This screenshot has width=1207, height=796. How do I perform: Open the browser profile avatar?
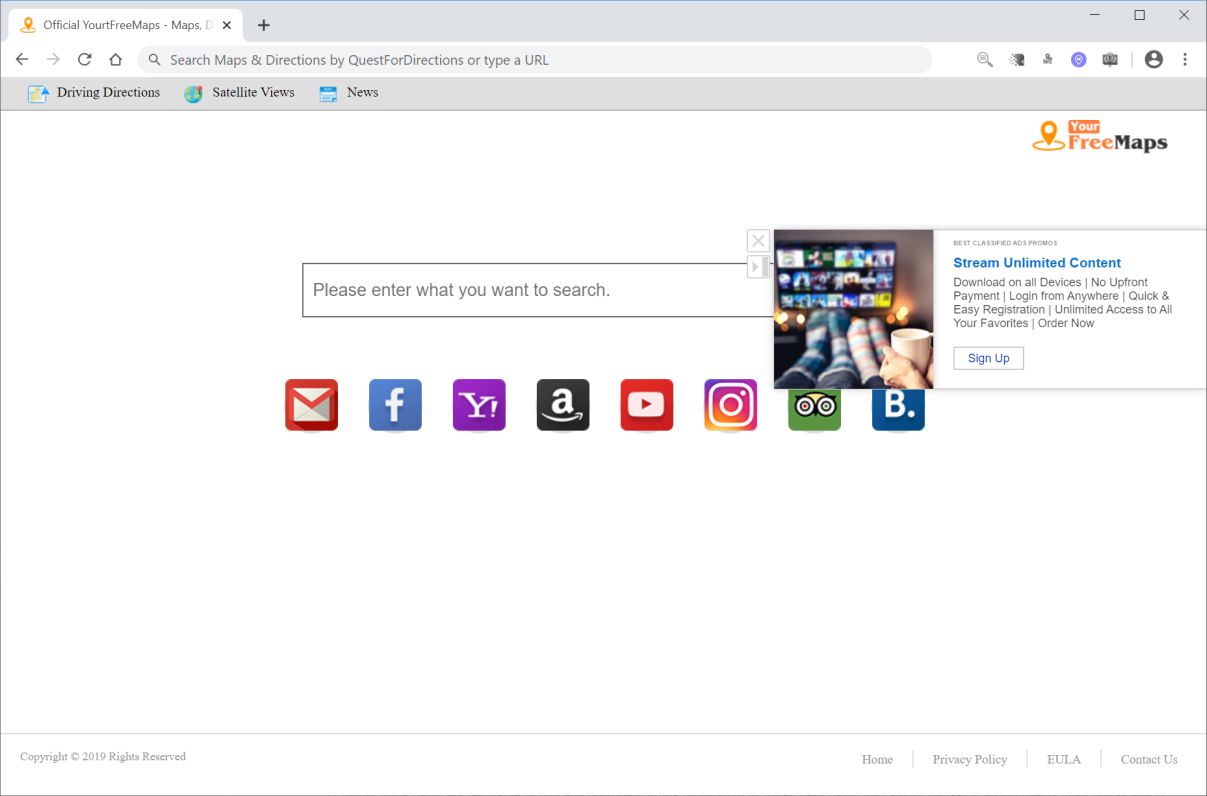click(x=1153, y=59)
